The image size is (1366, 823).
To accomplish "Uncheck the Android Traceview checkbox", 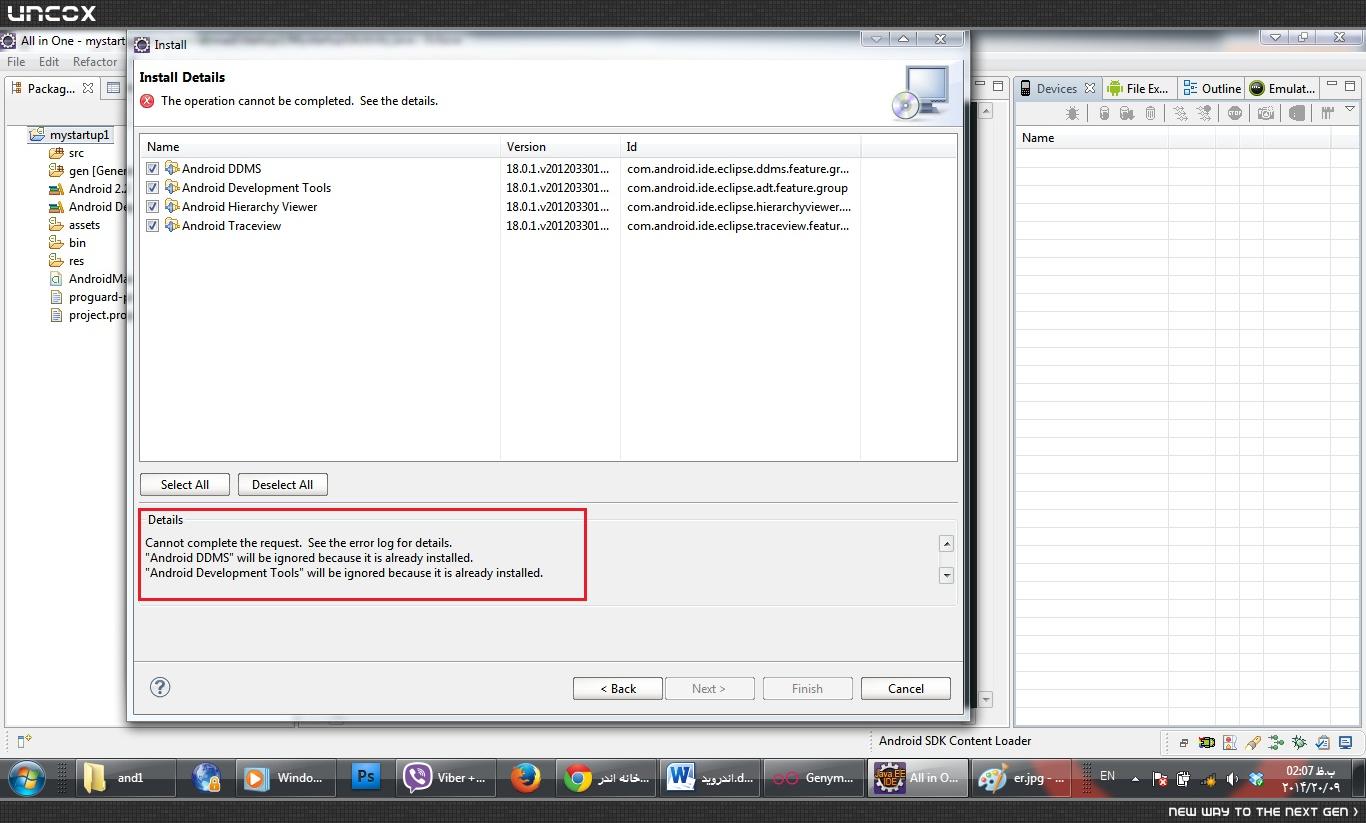I will (152, 226).
